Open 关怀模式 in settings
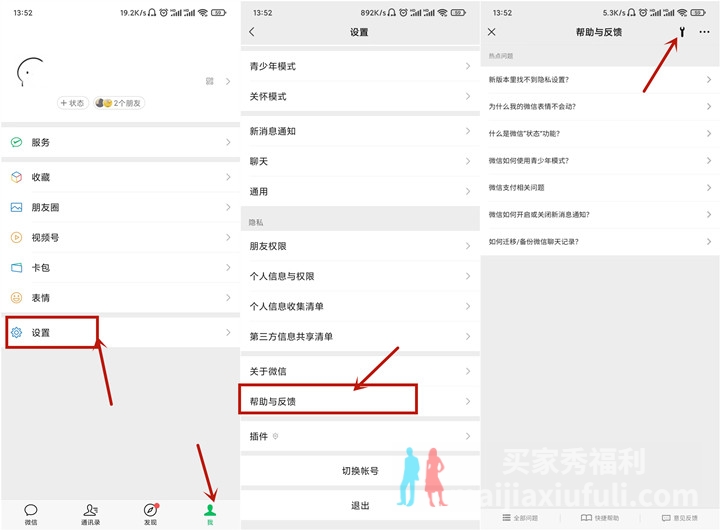The height and width of the screenshot is (530, 720). pos(360,96)
